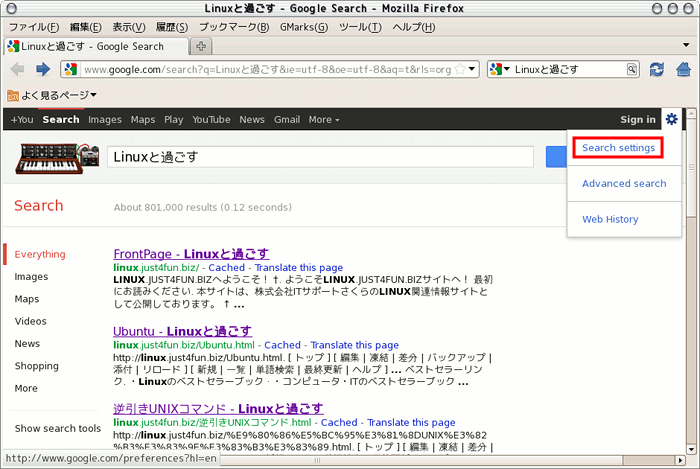Click the new tab plus button
This screenshot has width=700, height=469.
tap(201, 47)
